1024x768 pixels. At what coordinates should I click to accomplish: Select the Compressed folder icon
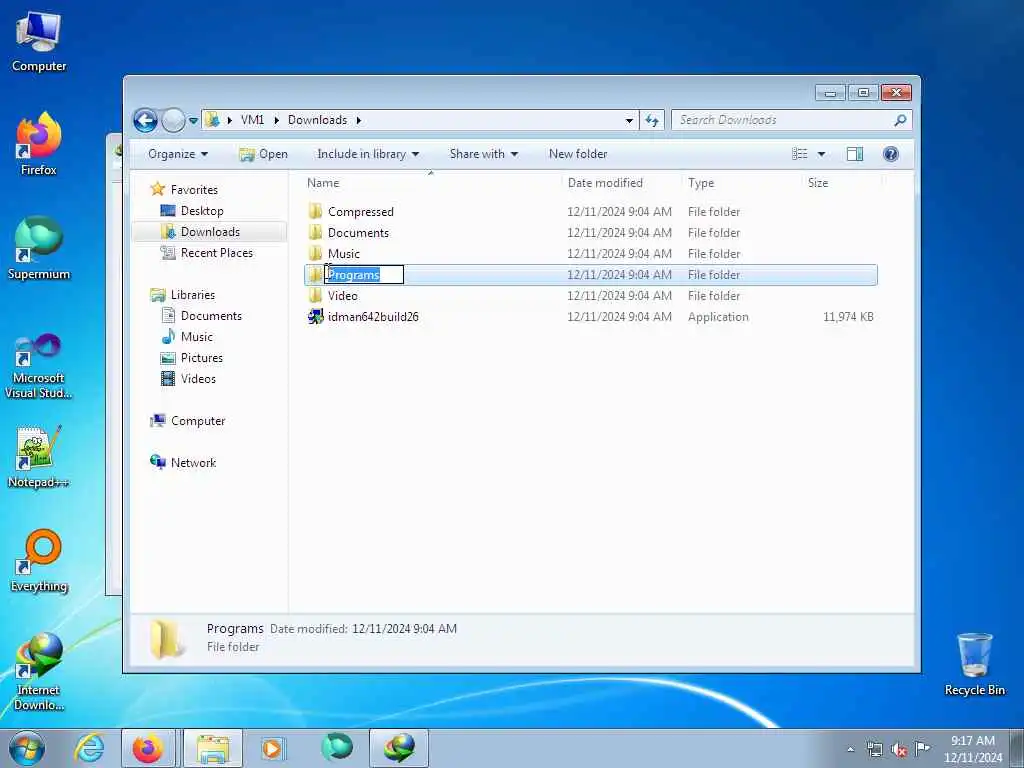click(315, 211)
